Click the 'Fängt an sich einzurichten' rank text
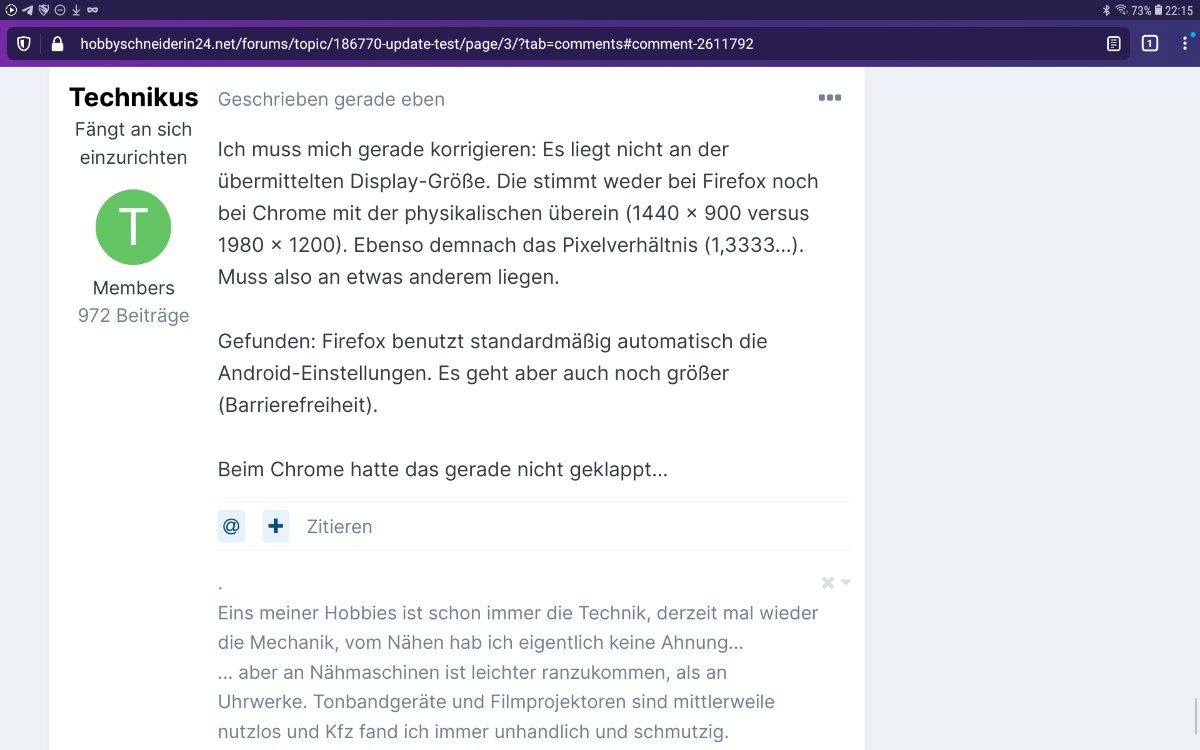This screenshot has width=1200, height=750. (x=133, y=143)
